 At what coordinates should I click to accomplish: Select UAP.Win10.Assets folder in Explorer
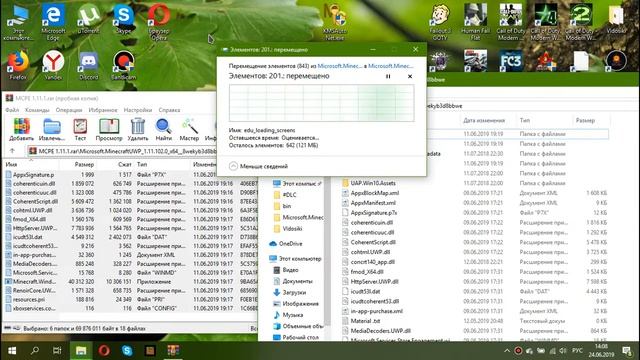[x=373, y=183]
